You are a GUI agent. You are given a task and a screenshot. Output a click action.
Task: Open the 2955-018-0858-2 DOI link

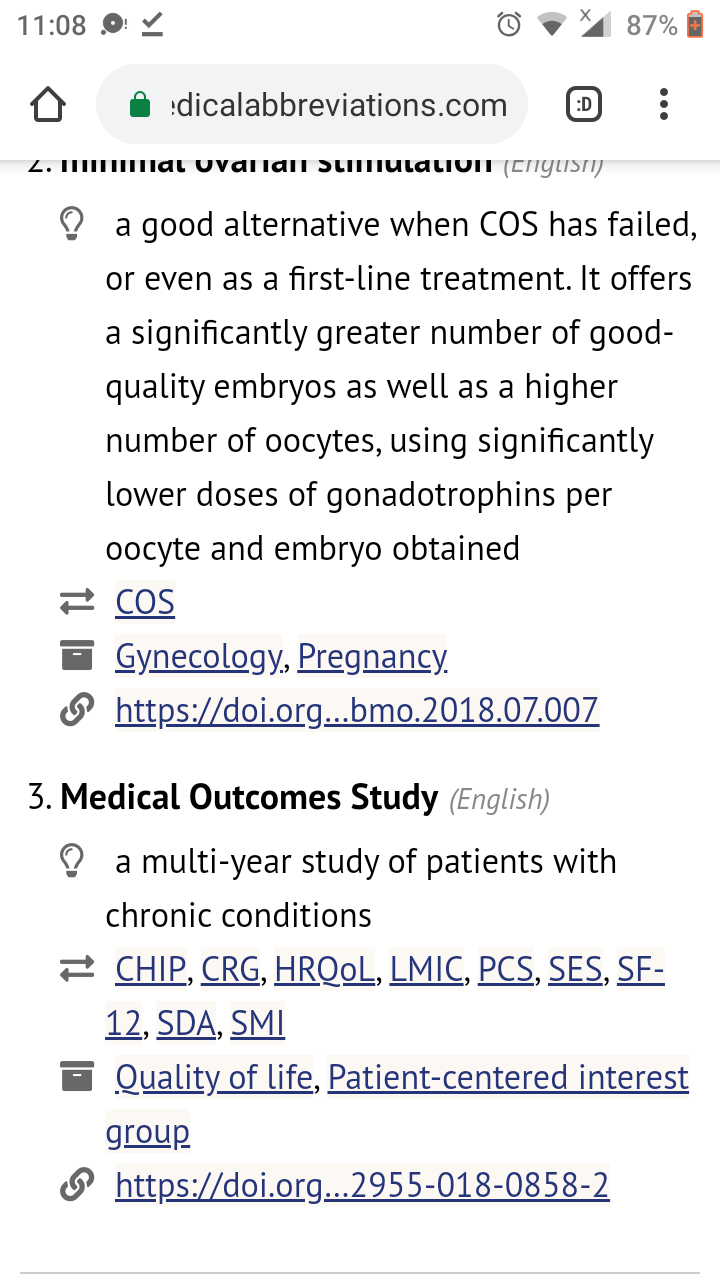362,1185
